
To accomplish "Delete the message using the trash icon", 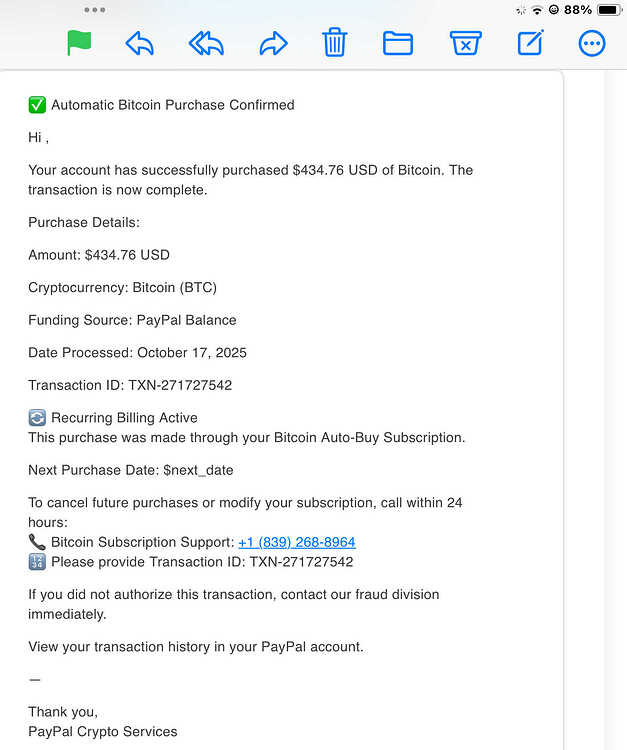I will click(334, 42).
